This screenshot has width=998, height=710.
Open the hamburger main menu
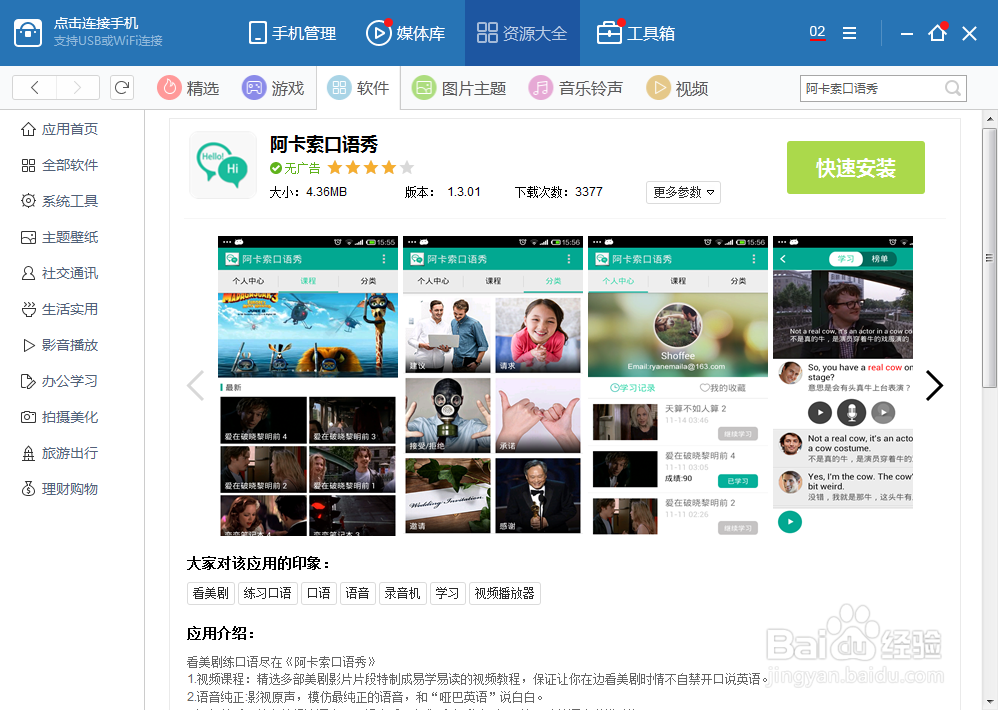coord(849,33)
